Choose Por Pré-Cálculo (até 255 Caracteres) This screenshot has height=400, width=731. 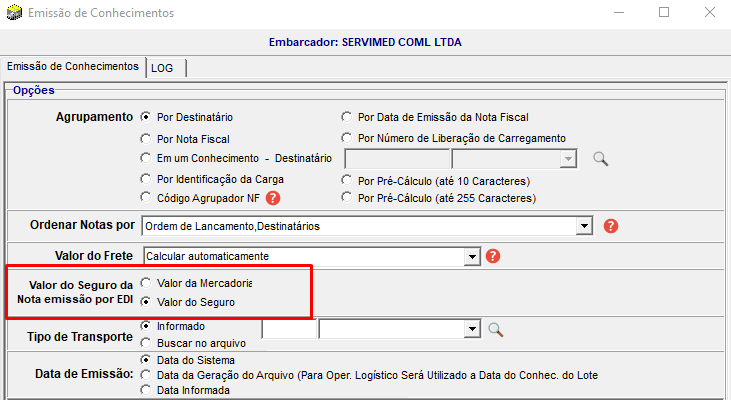(x=347, y=198)
